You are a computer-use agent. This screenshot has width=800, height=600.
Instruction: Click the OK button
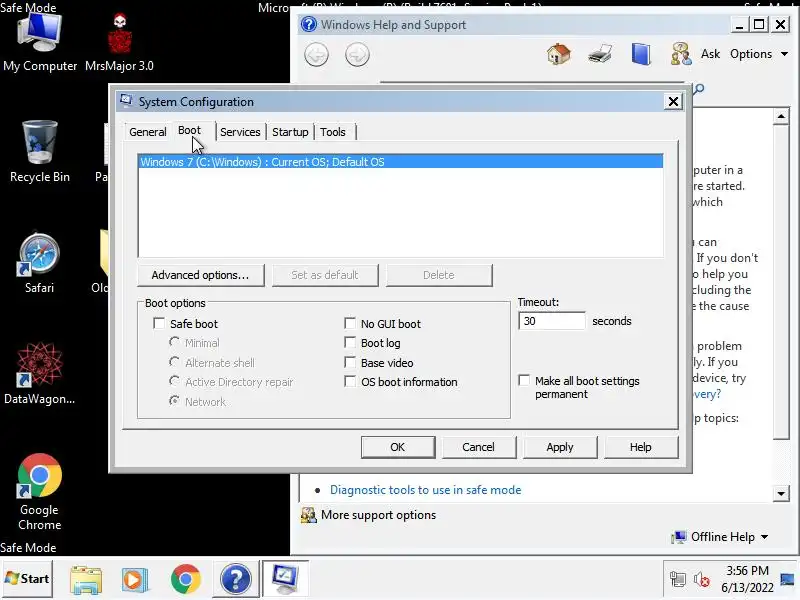point(398,447)
